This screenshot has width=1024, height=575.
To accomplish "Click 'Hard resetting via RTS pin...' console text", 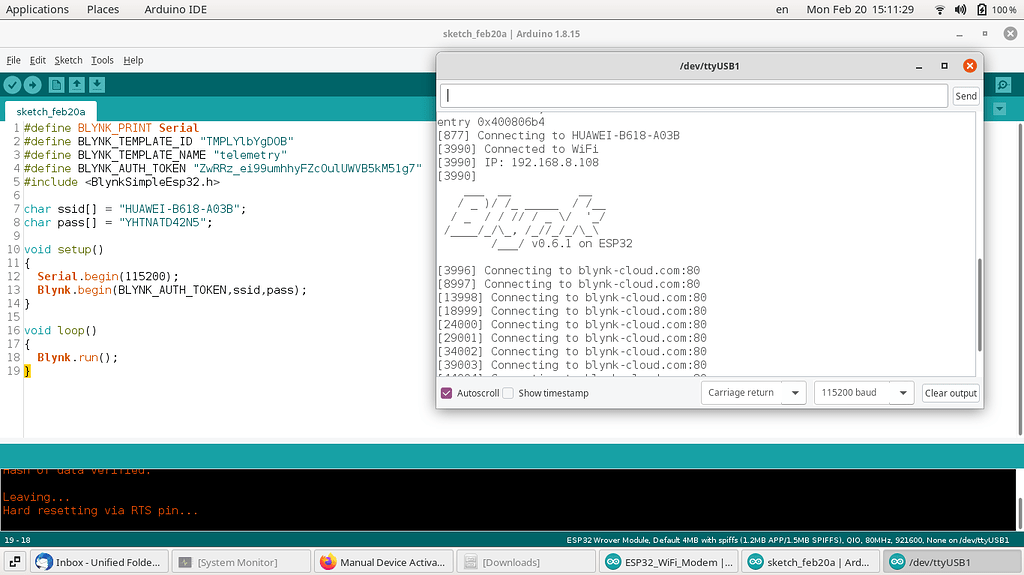I will click(x=101, y=510).
